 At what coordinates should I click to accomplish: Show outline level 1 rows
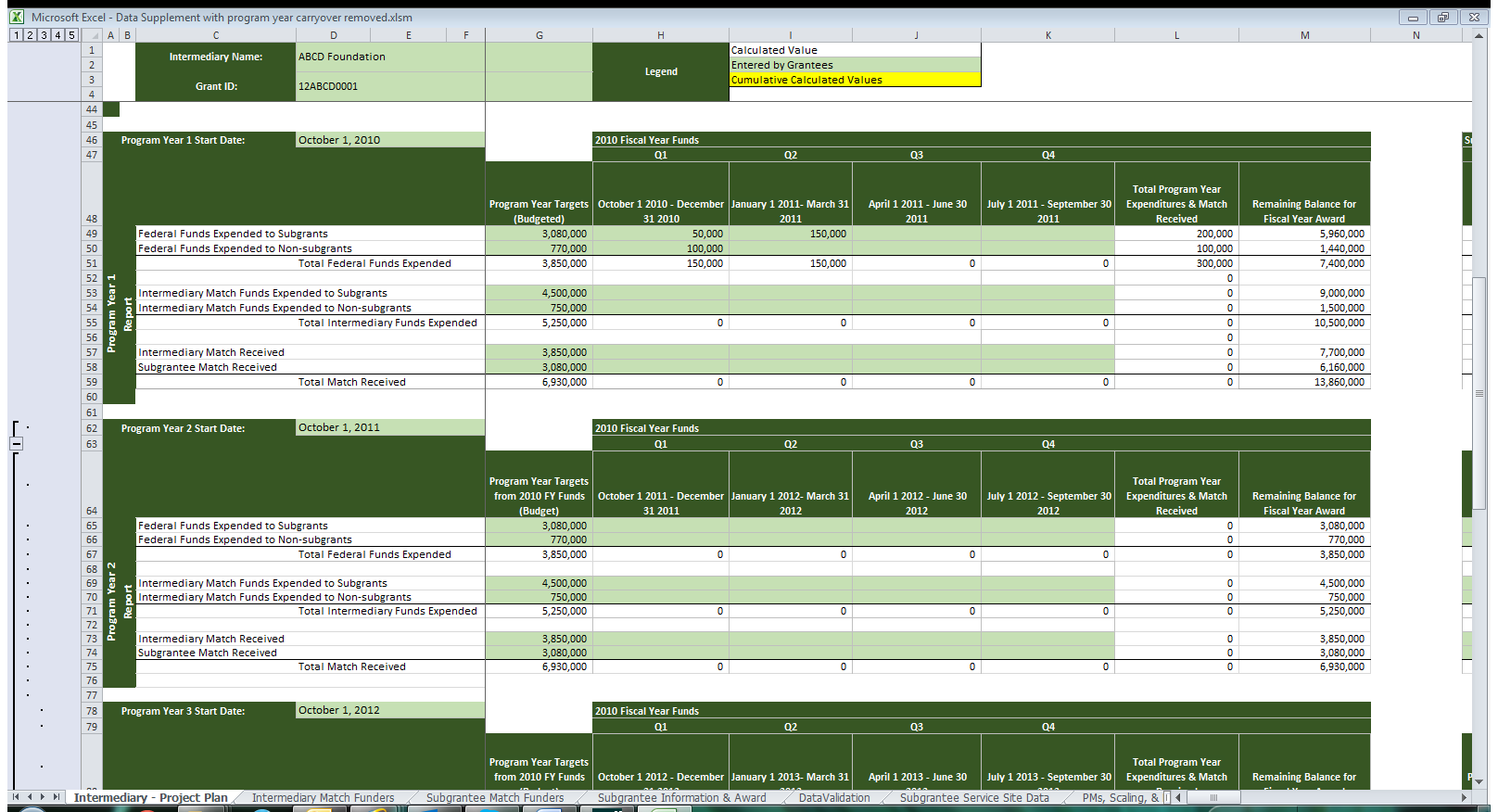click(16, 35)
